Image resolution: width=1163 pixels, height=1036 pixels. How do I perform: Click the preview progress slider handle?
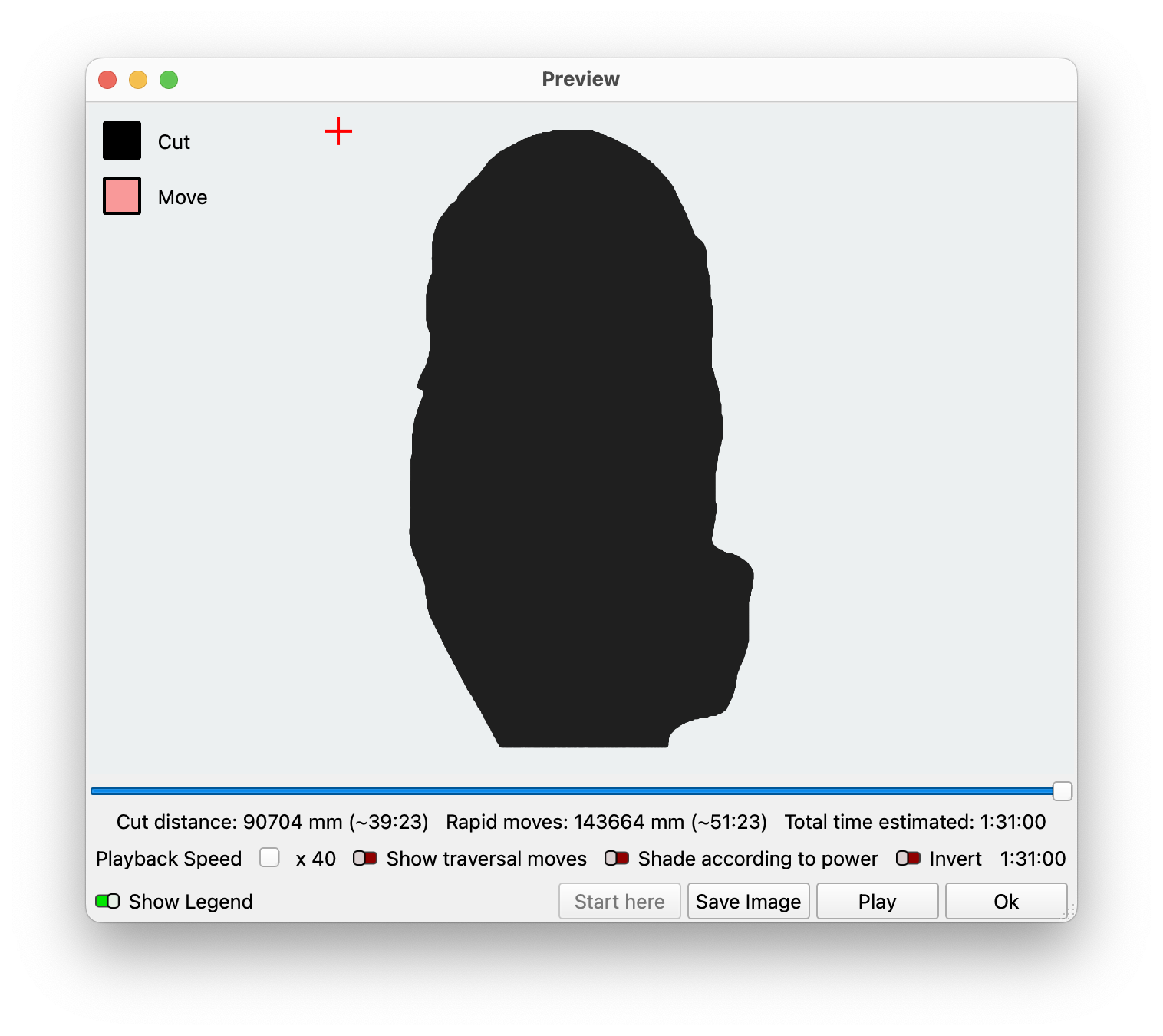pyautogui.click(x=1062, y=791)
